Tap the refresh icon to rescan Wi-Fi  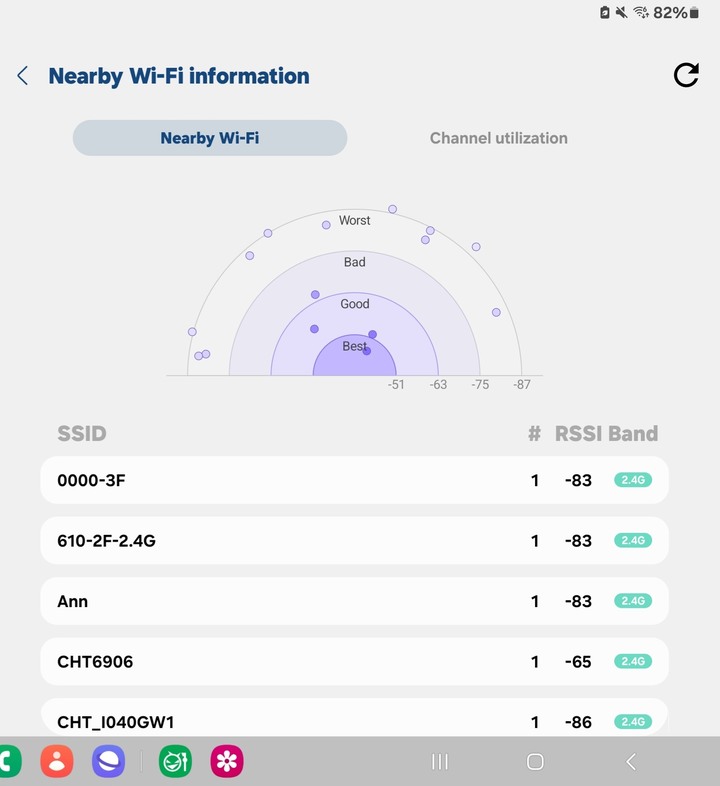686,75
